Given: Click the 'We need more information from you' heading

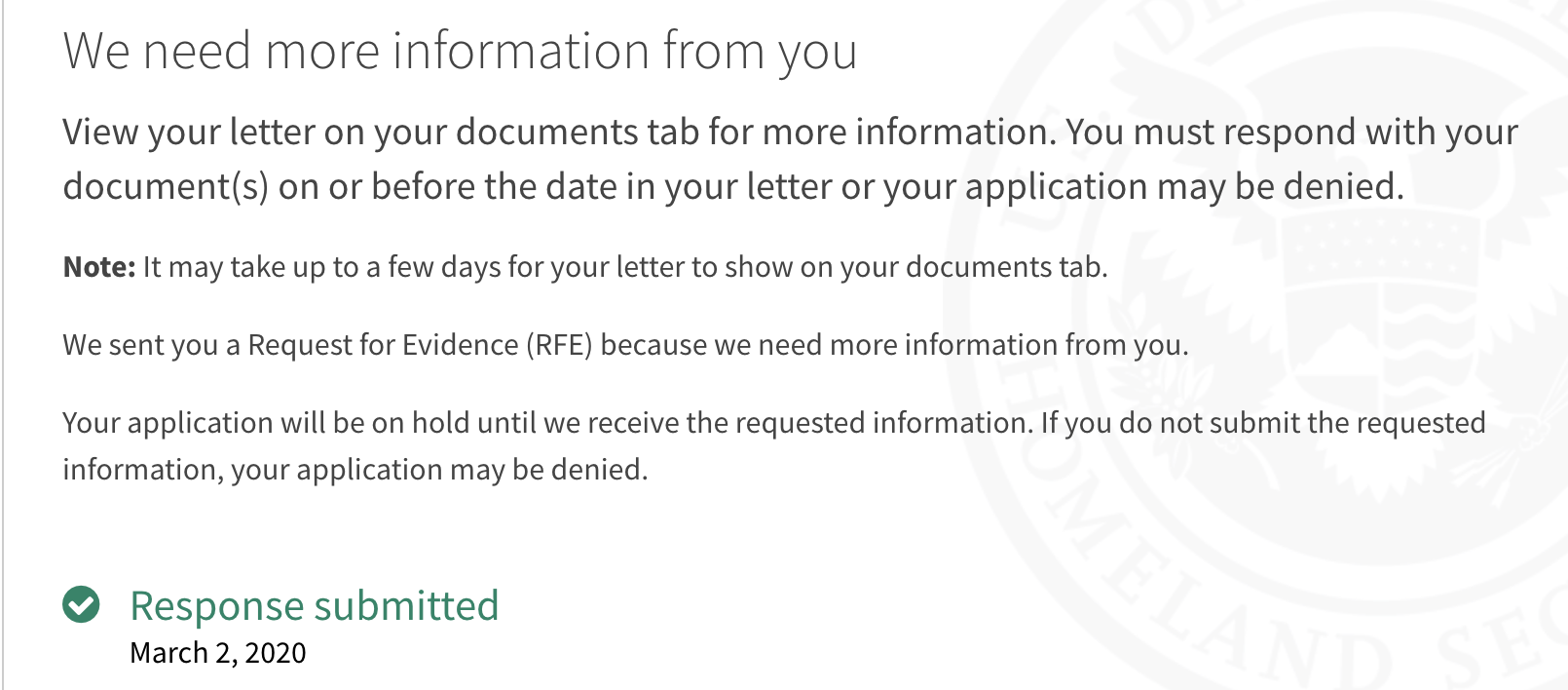Looking at the screenshot, I should click(x=460, y=51).
